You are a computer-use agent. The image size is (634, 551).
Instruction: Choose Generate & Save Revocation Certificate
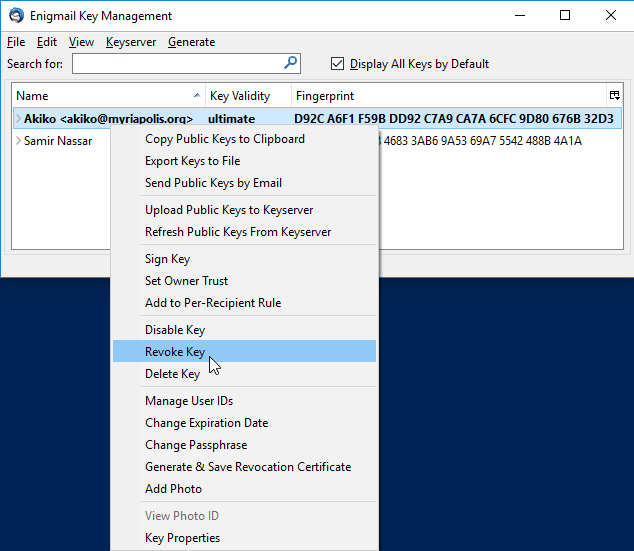pyautogui.click(x=244, y=467)
